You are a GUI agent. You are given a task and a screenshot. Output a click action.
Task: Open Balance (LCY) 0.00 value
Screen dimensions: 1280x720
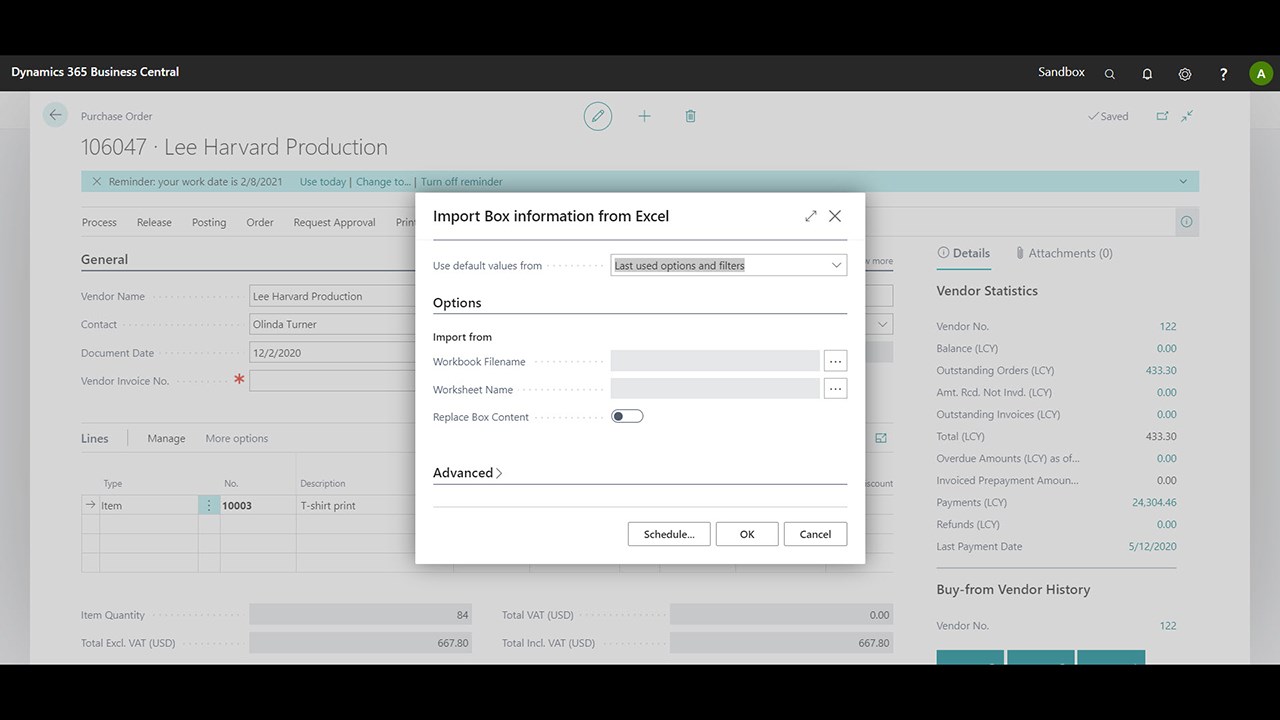[1166, 348]
